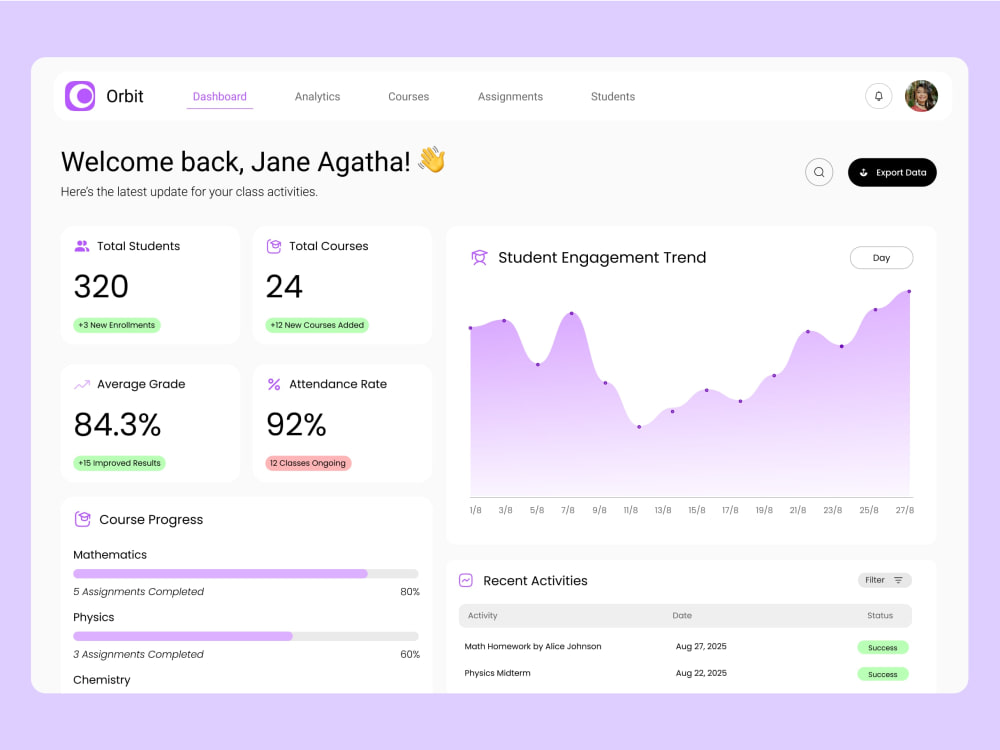The image size is (1000, 750).
Task: Click the 7/8 peak chart data point
Action: click(571, 314)
